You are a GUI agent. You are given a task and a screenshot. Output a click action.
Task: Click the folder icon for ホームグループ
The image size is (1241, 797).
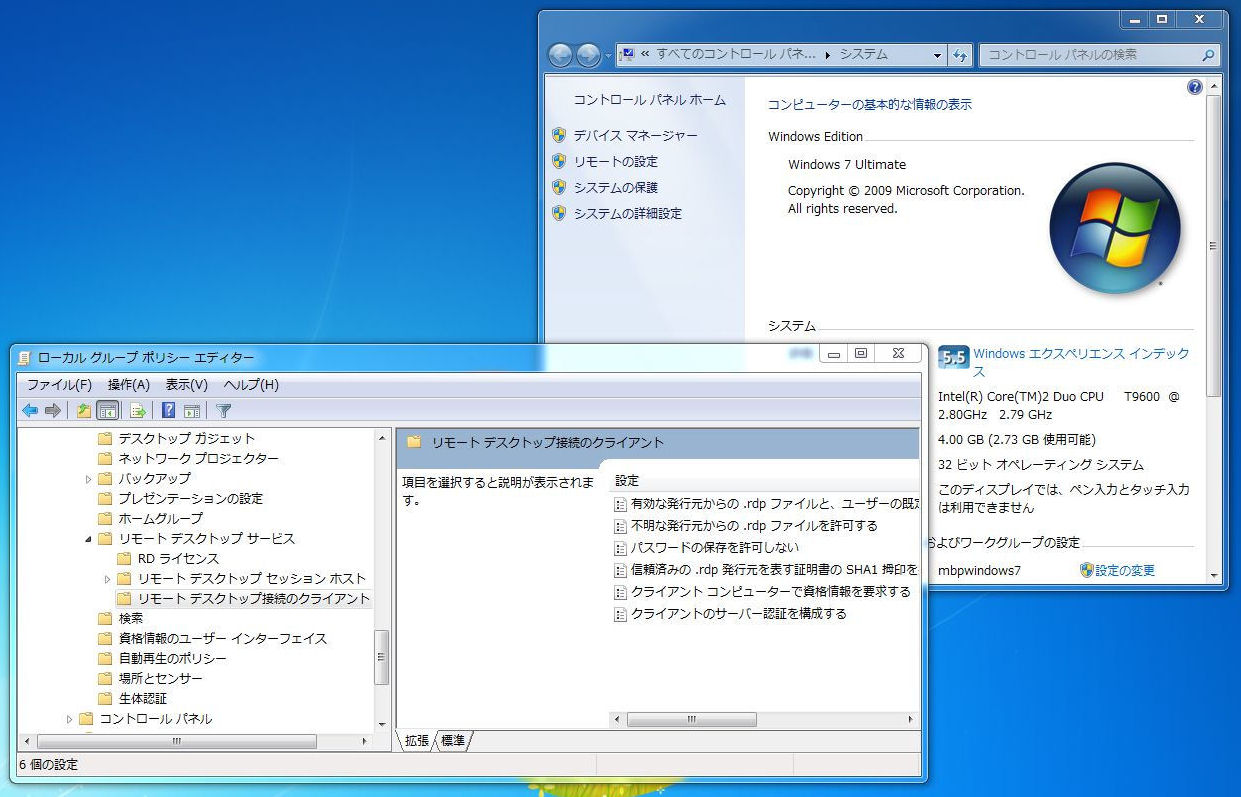coord(105,518)
